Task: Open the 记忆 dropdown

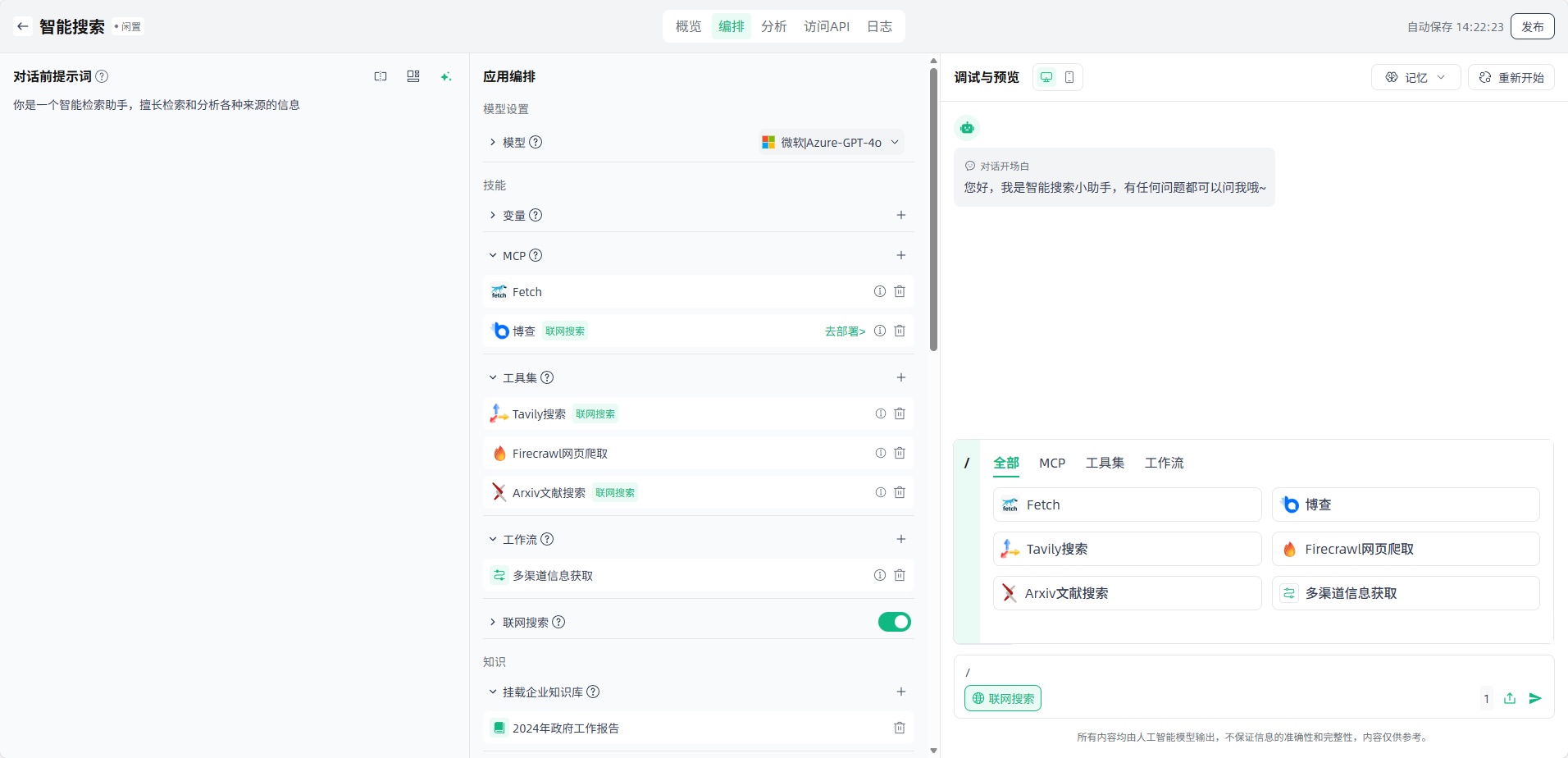Action: 1415,77
